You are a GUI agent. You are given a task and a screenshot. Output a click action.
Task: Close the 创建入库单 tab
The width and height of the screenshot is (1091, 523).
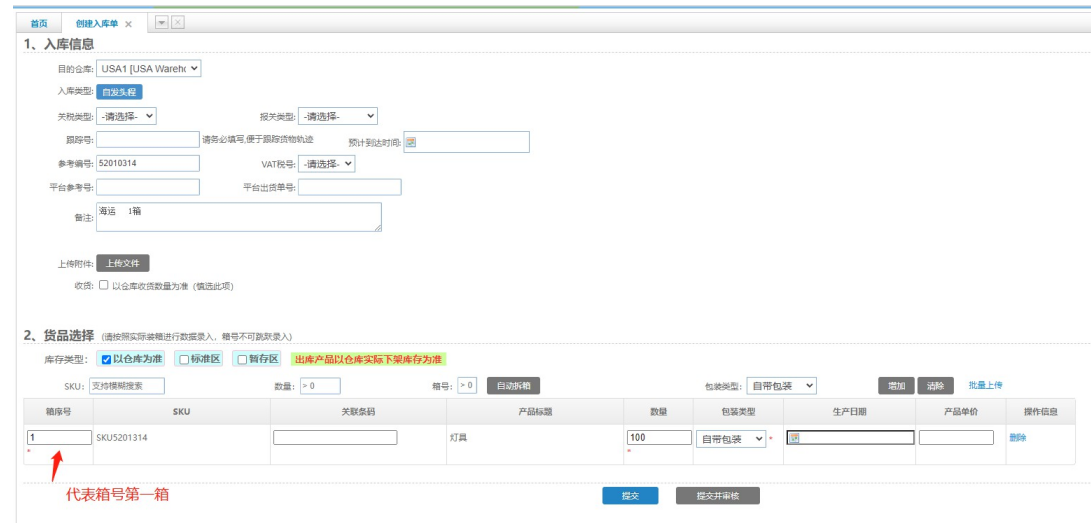coord(128,24)
